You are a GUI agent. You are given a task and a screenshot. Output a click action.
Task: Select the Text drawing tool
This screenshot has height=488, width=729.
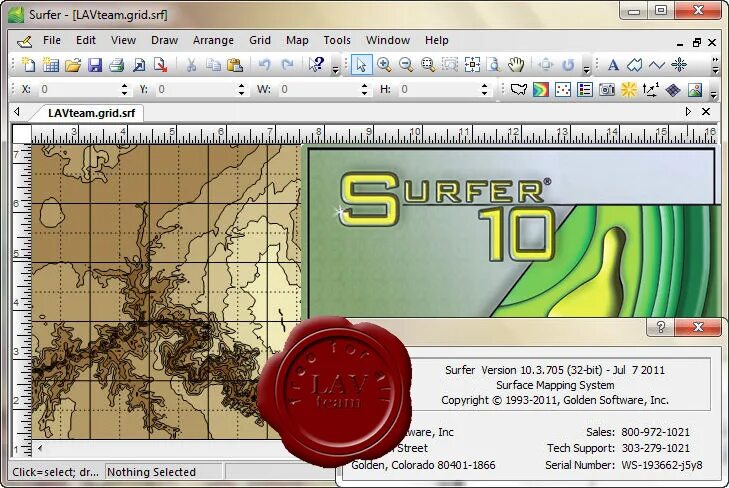point(613,65)
